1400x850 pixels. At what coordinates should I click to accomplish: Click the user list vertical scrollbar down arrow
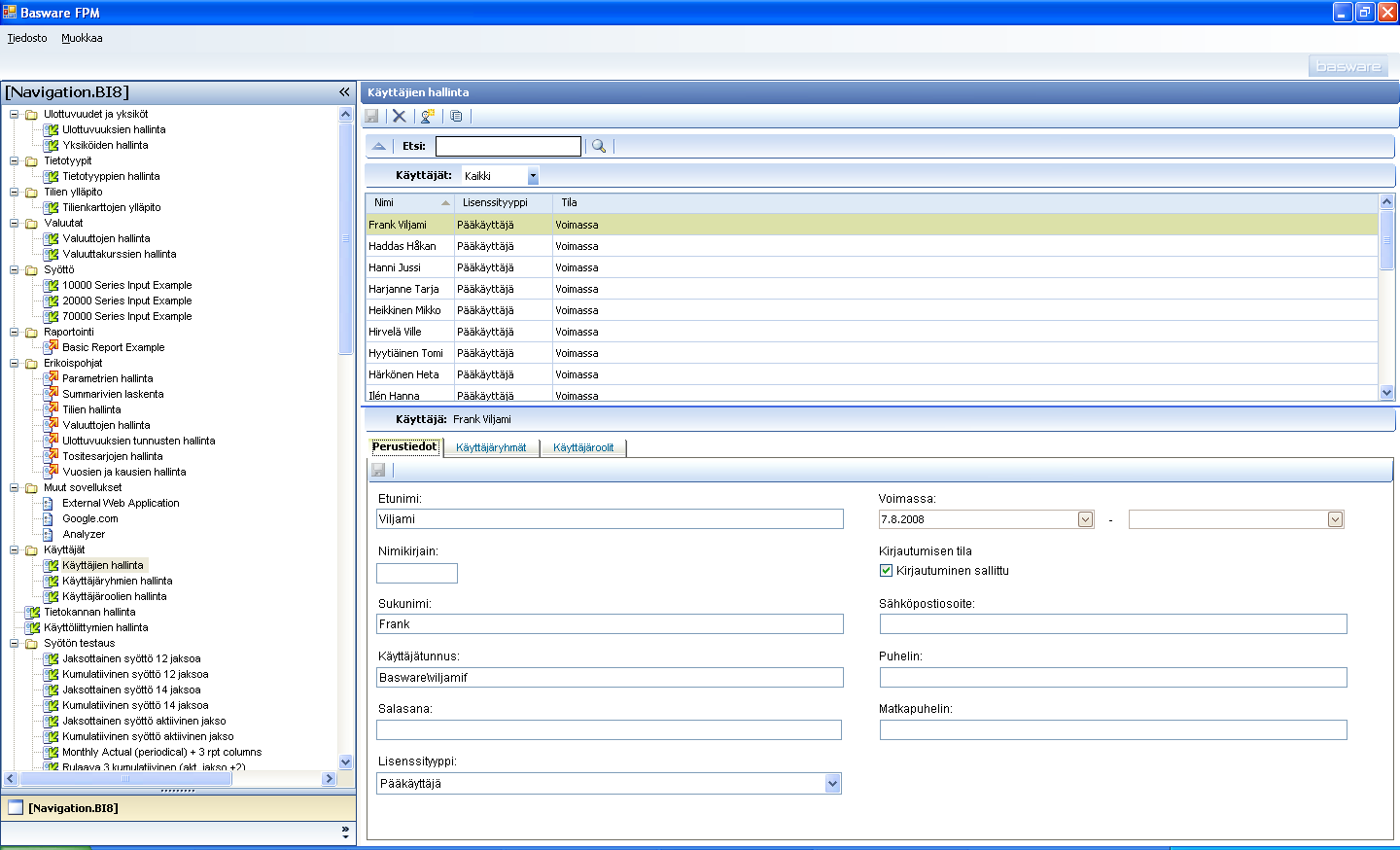[1386, 392]
